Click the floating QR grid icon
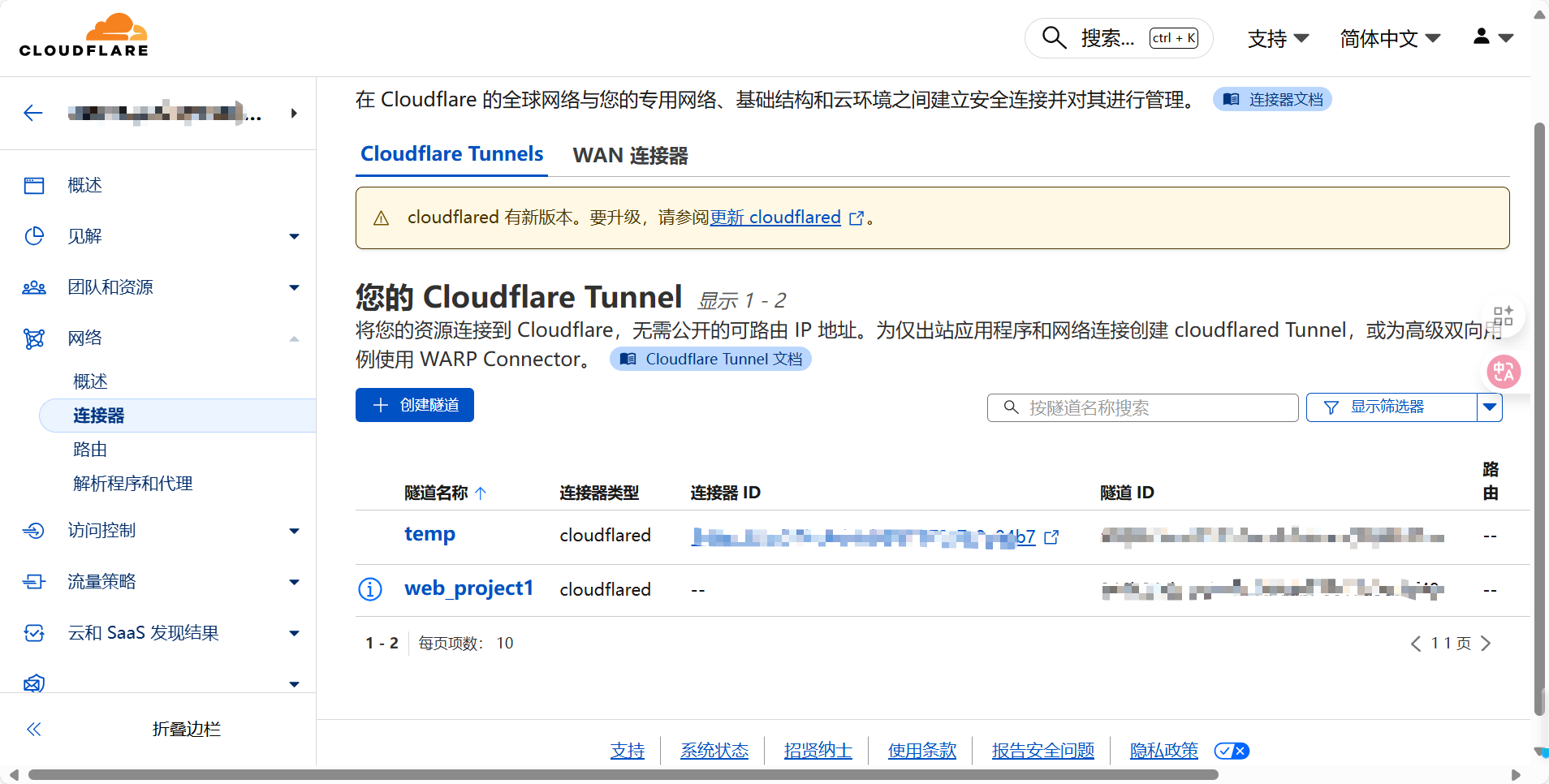 [x=1504, y=316]
